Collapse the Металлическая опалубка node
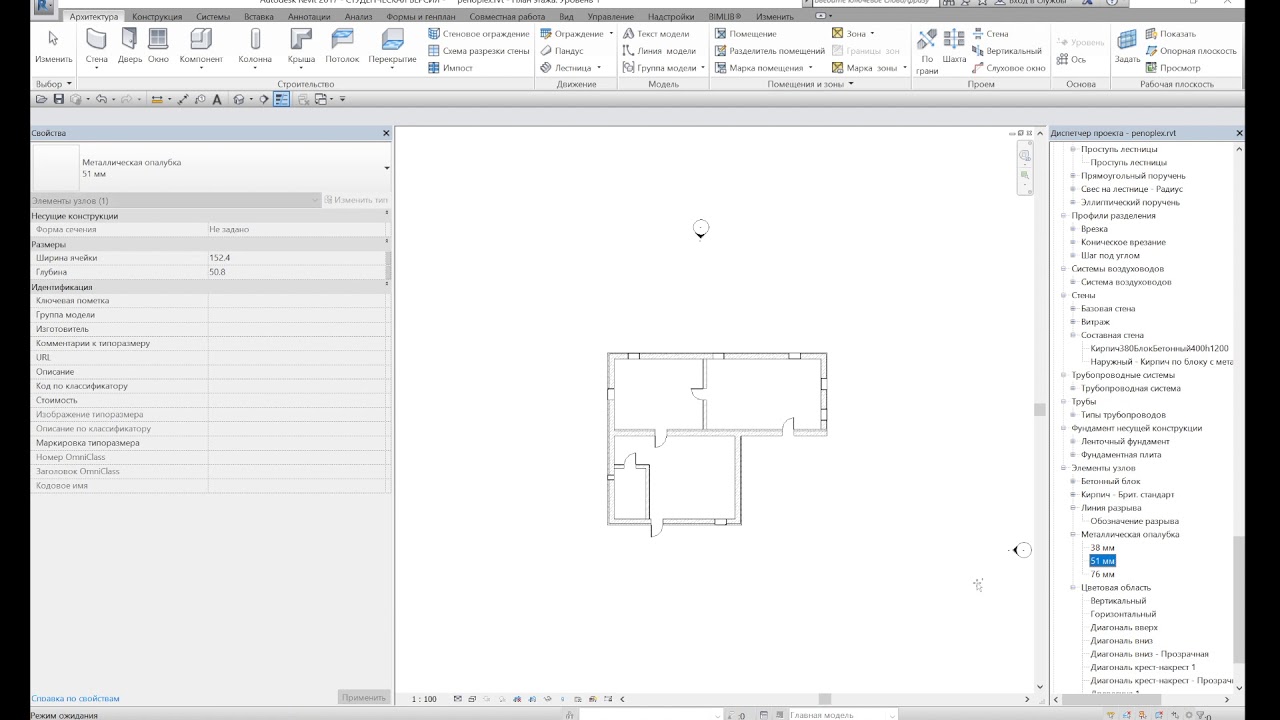 (1073, 534)
